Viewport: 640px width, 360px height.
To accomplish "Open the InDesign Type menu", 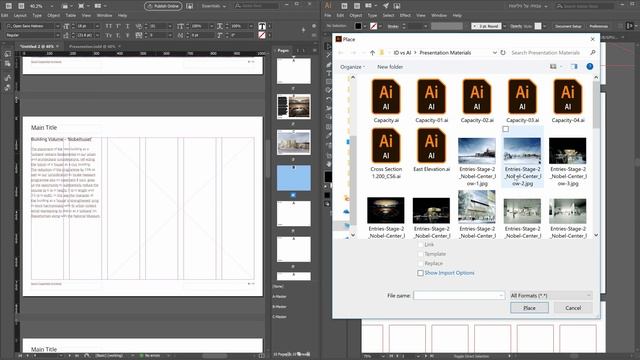I will point(37,16).
